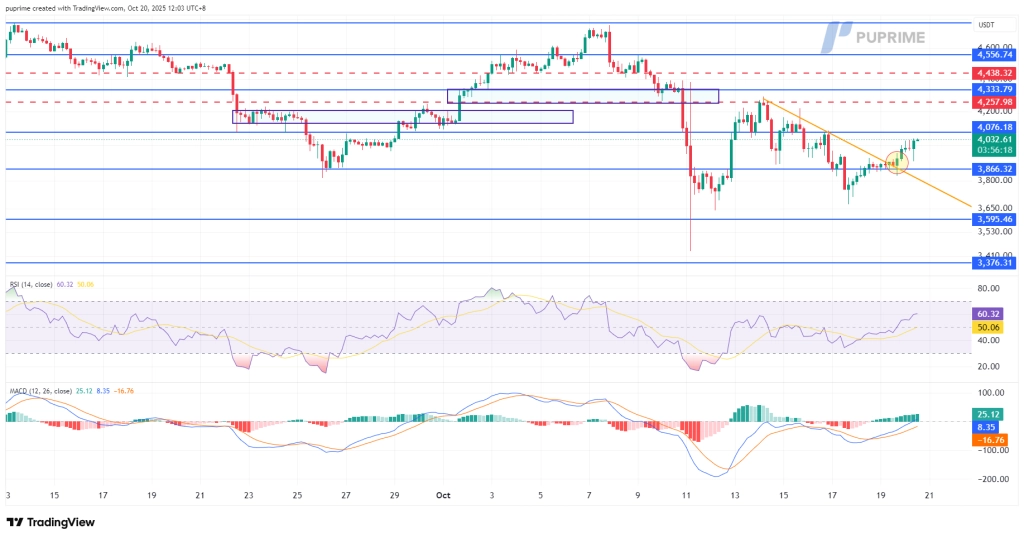This screenshot has height=539, width=1024.
Task: Click the upper purple rectangle zone
Action: 582,96
